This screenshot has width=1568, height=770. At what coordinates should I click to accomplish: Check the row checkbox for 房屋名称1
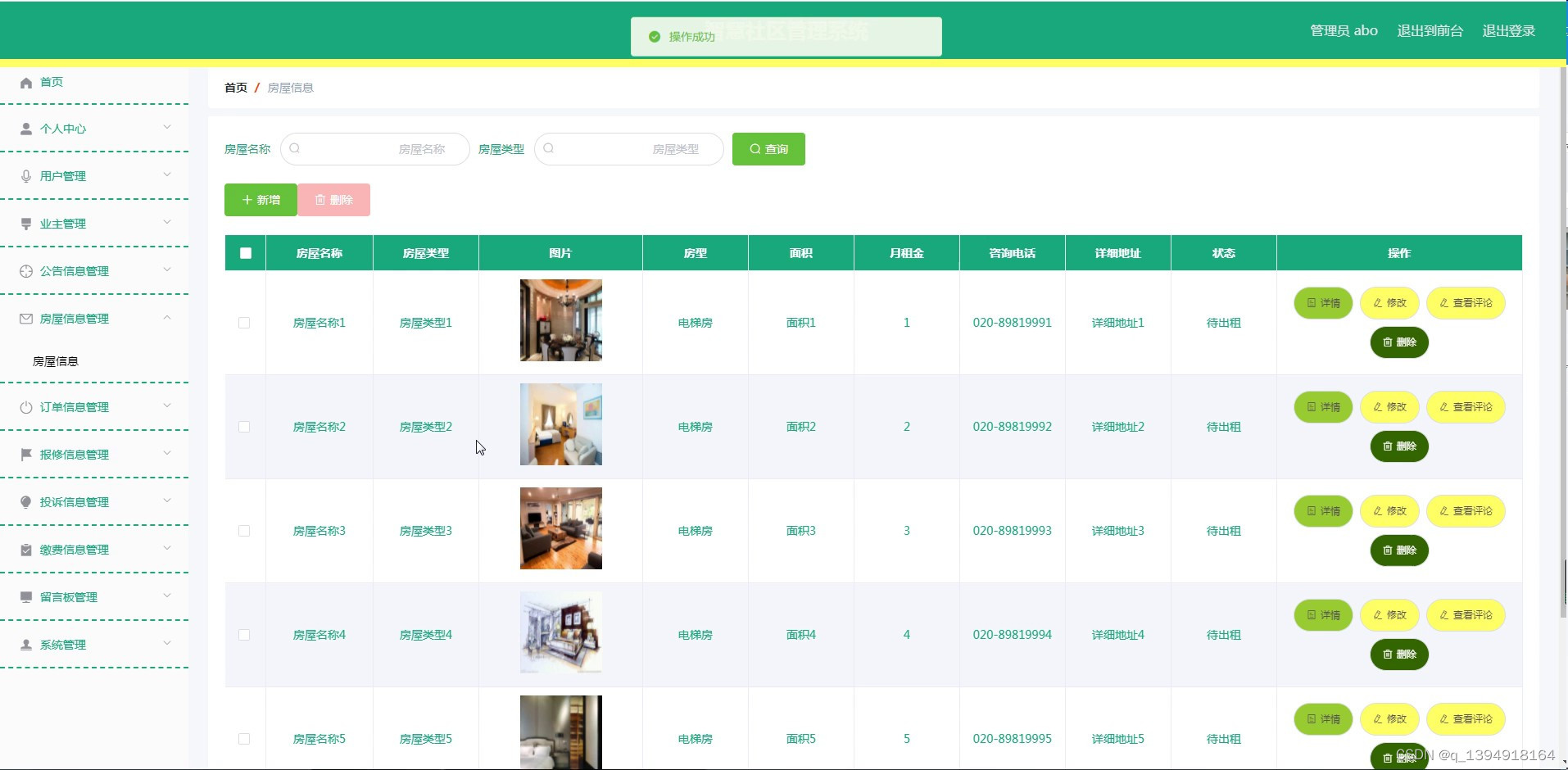point(244,323)
